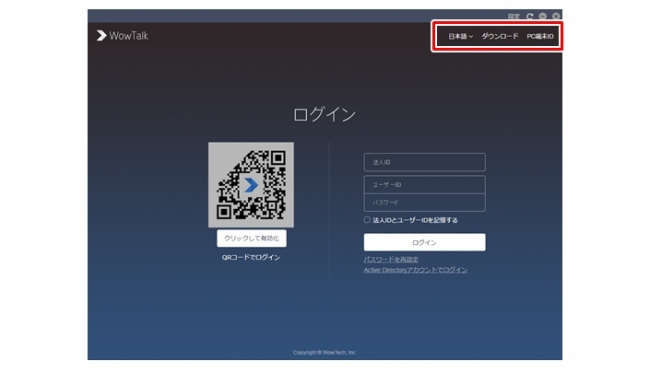650x373 pixels.
Task: Click the QR code image
Action: tap(251, 185)
